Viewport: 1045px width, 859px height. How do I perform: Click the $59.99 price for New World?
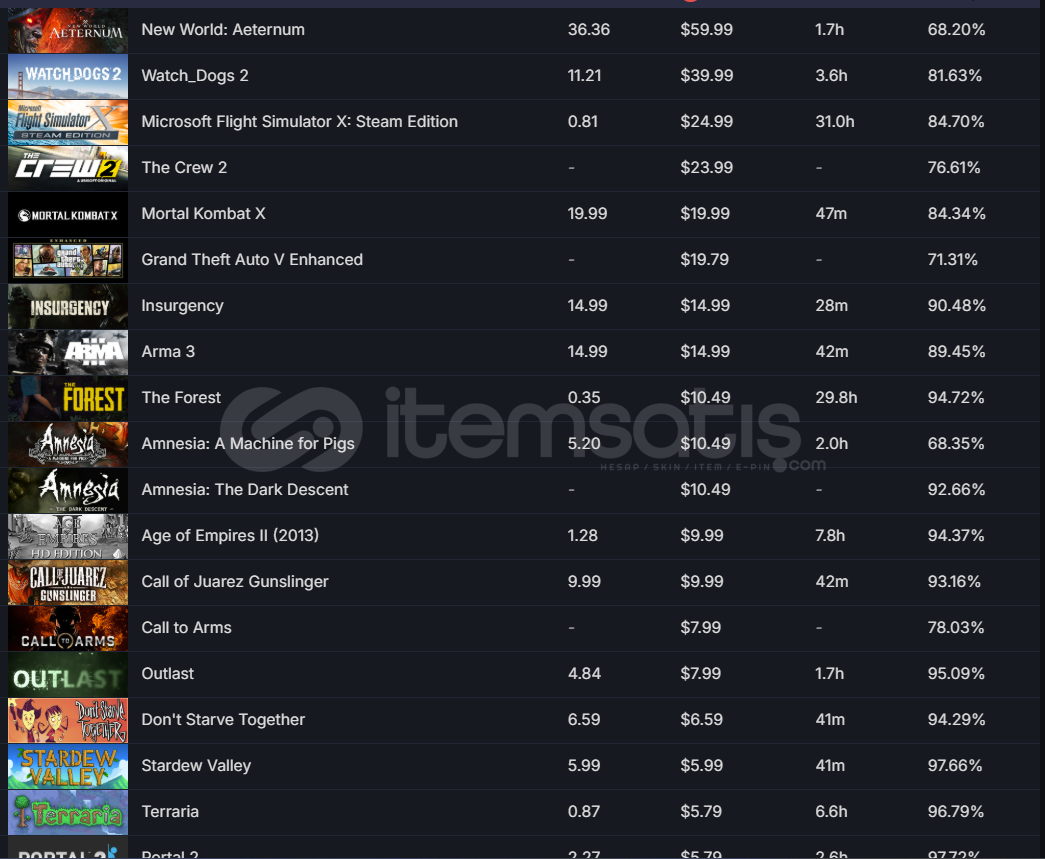pos(706,29)
